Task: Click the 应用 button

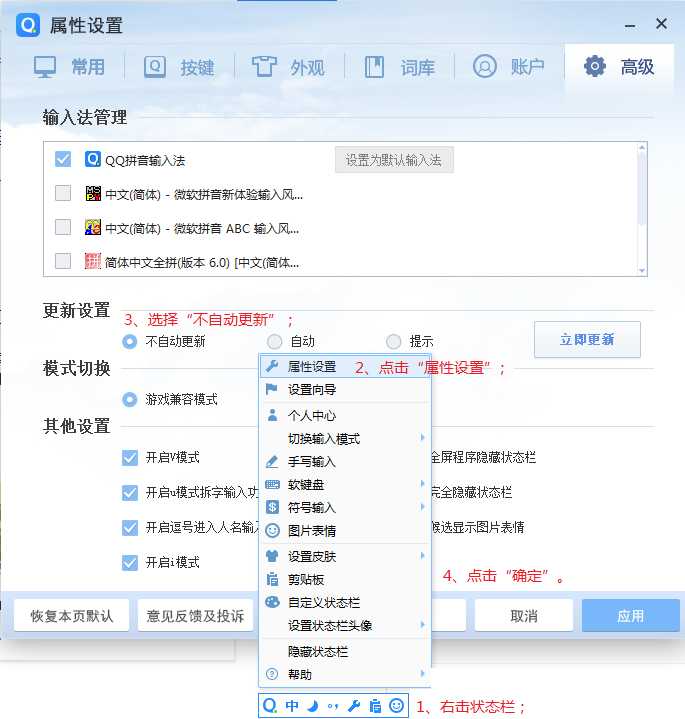Action: coord(631,615)
